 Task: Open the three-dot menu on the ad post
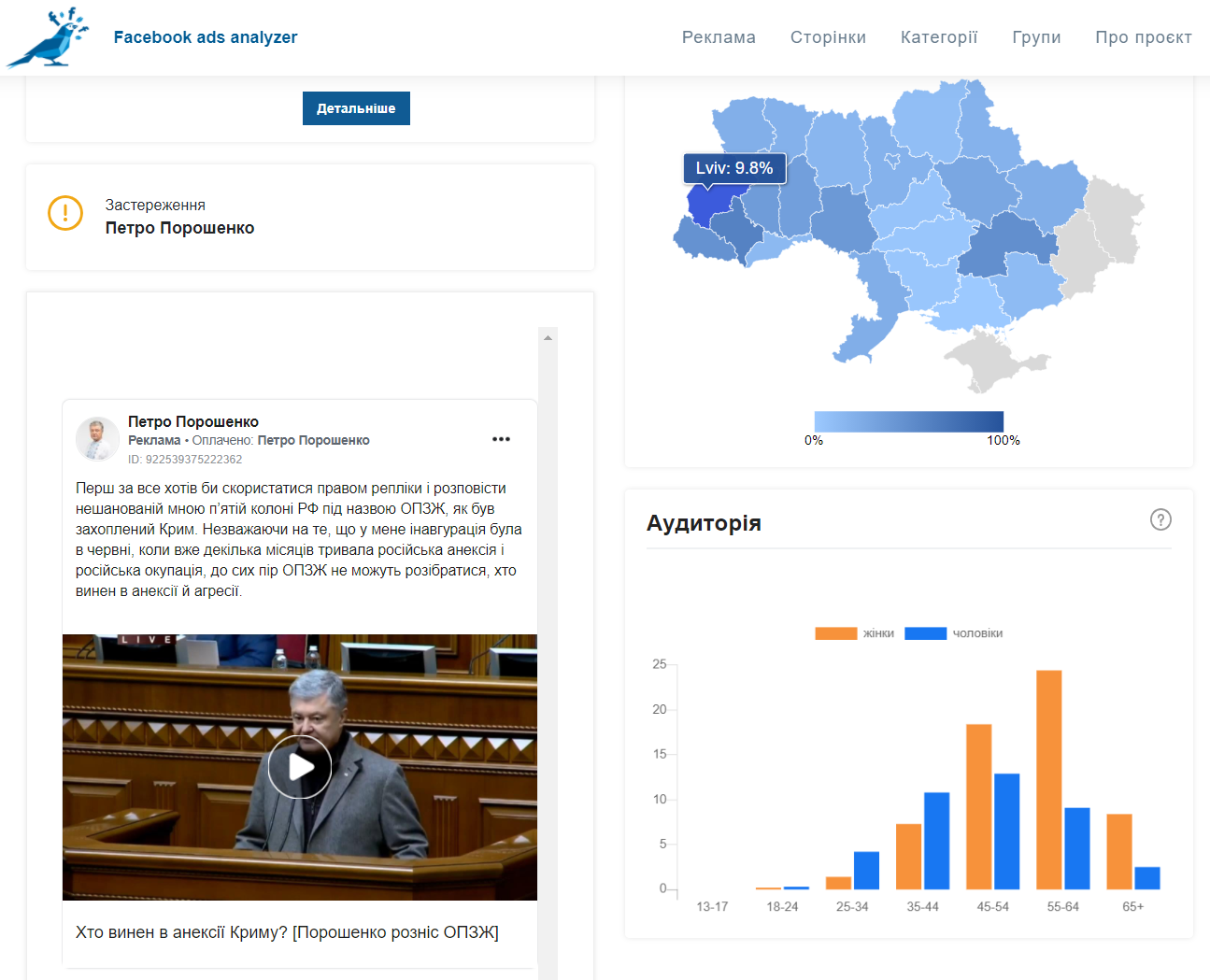click(502, 439)
